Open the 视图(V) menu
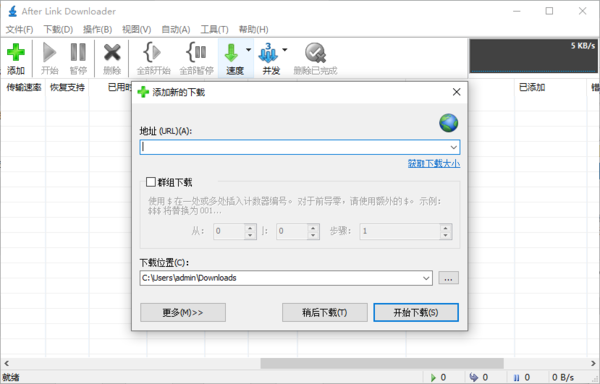The image size is (600, 384). pyautogui.click(x=137, y=29)
